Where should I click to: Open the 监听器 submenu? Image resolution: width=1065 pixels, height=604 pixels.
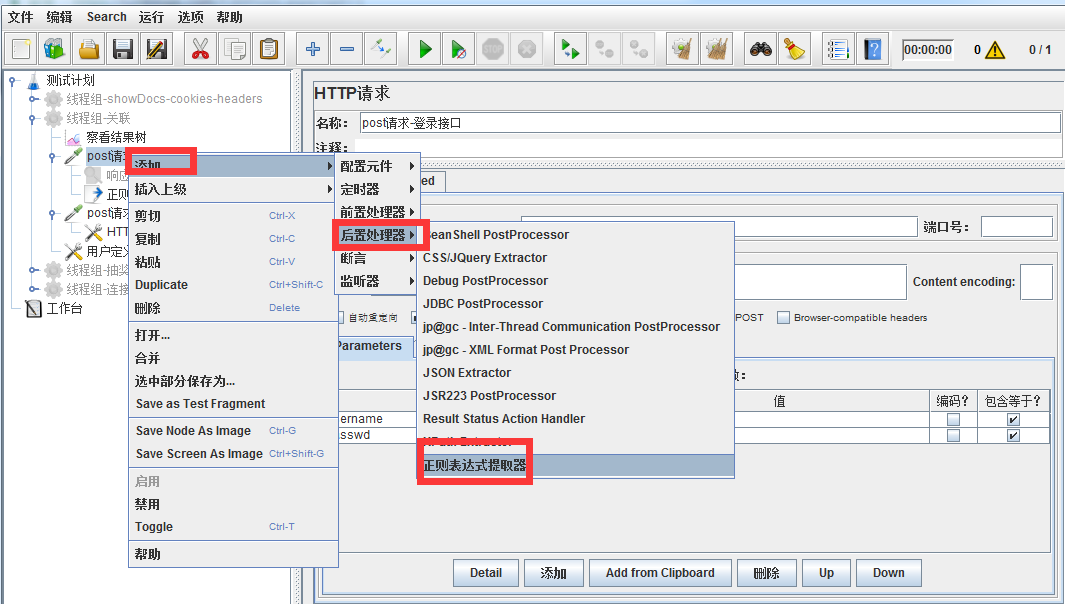[377, 281]
